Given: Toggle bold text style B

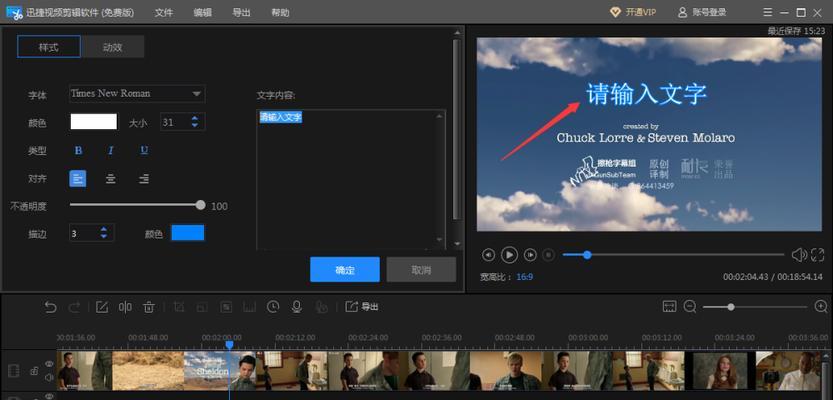Looking at the screenshot, I should pos(79,150).
